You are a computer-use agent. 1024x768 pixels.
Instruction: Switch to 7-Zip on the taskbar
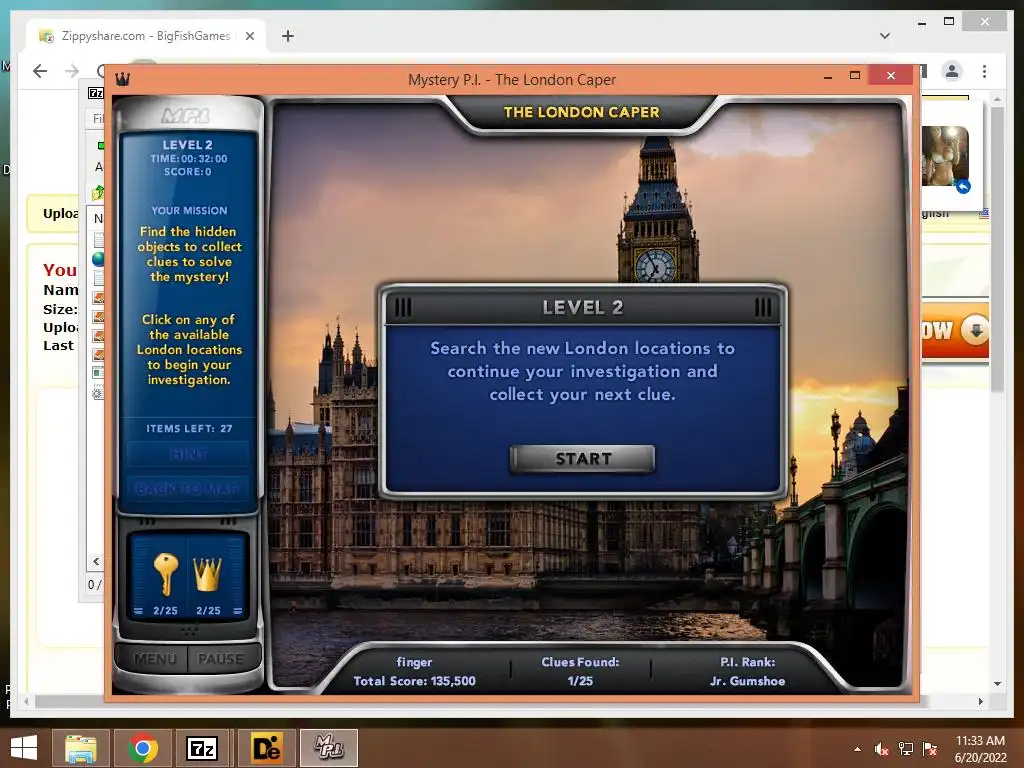[x=202, y=748]
